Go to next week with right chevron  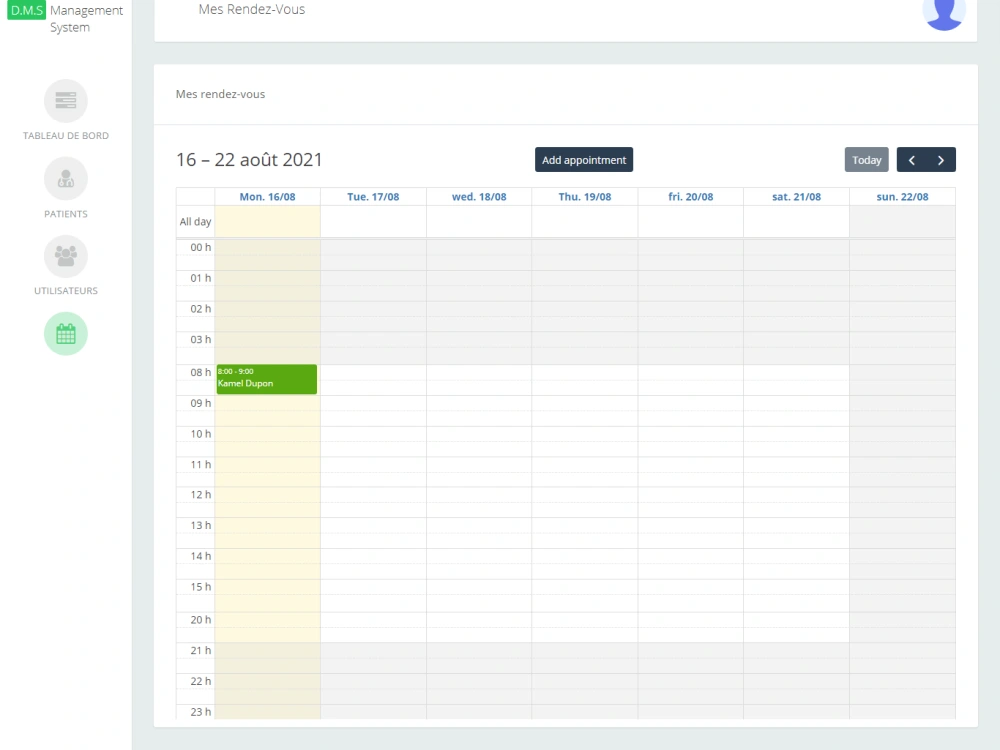(x=941, y=160)
